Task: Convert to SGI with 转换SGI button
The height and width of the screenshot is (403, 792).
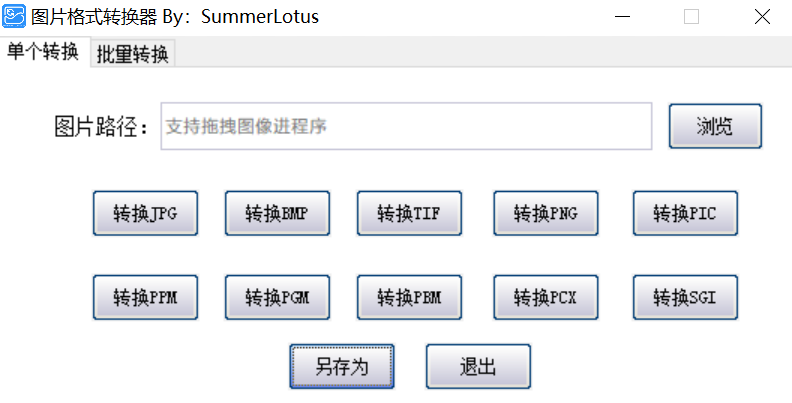Action: [685, 297]
